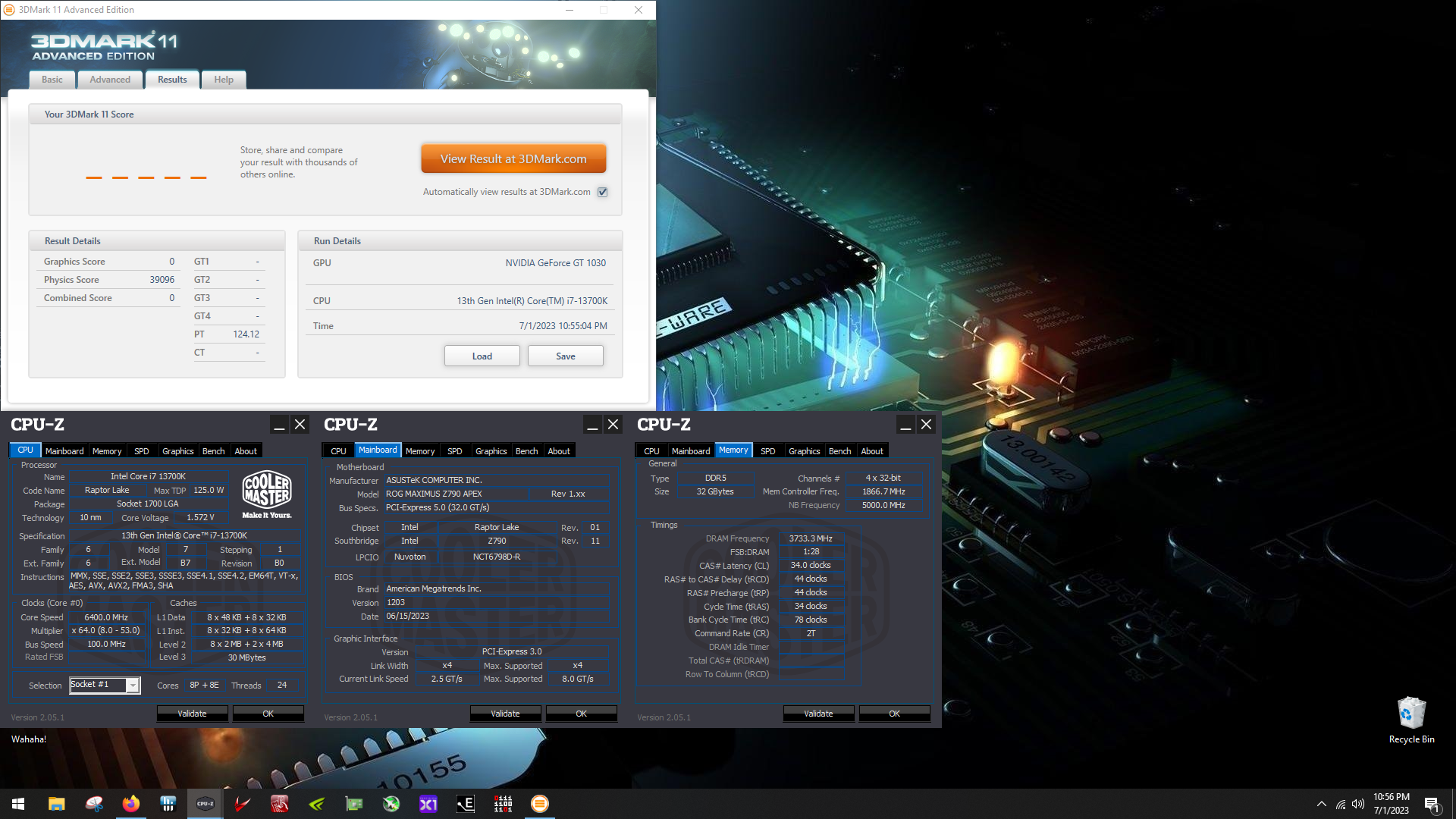Open SPD tab in middle CPU-Z window
This screenshot has height=819, width=1456.
(455, 451)
